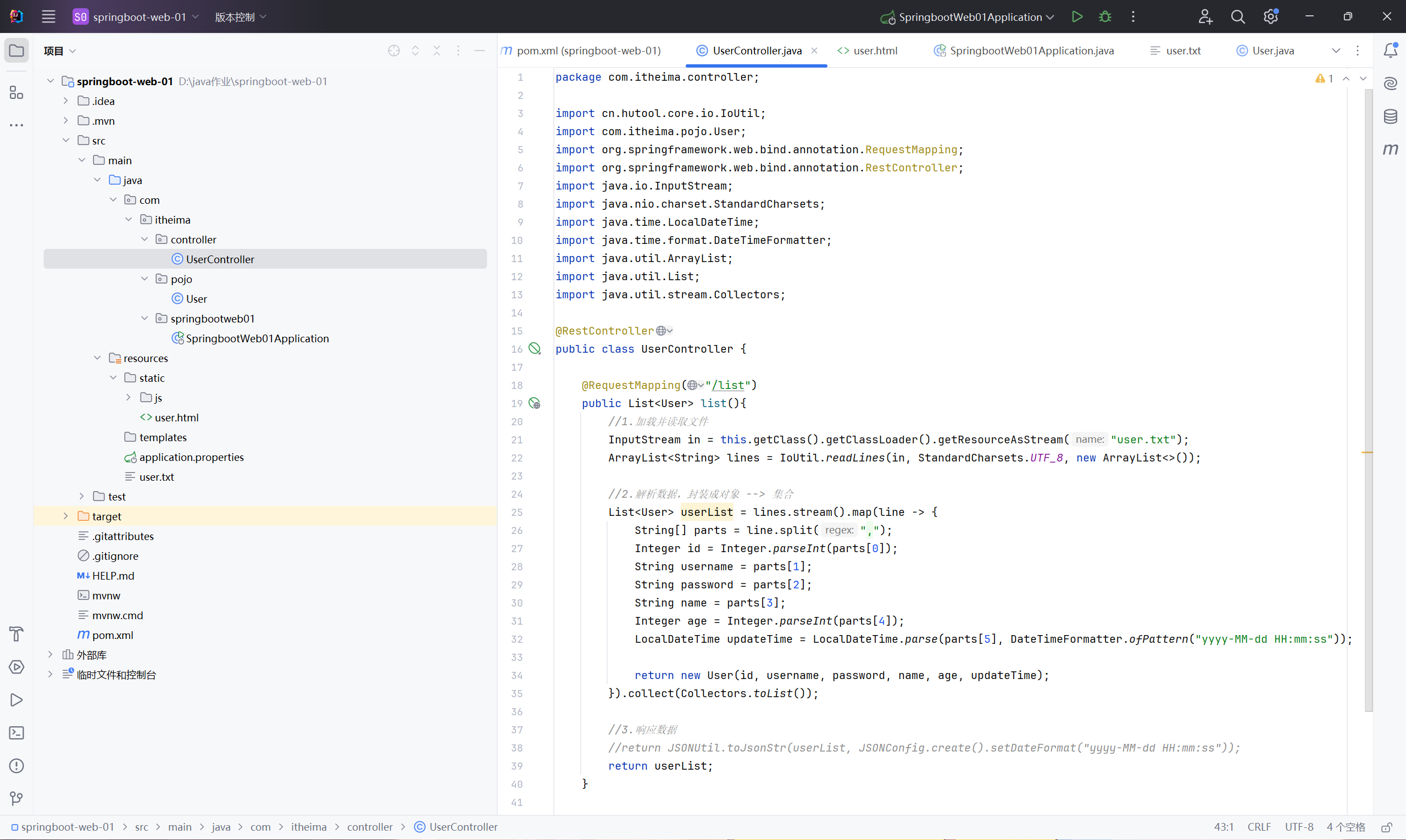The image size is (1406, 840).
Task: Toggle the Project tool window folder icon
Action: click(x=16, y=51)
